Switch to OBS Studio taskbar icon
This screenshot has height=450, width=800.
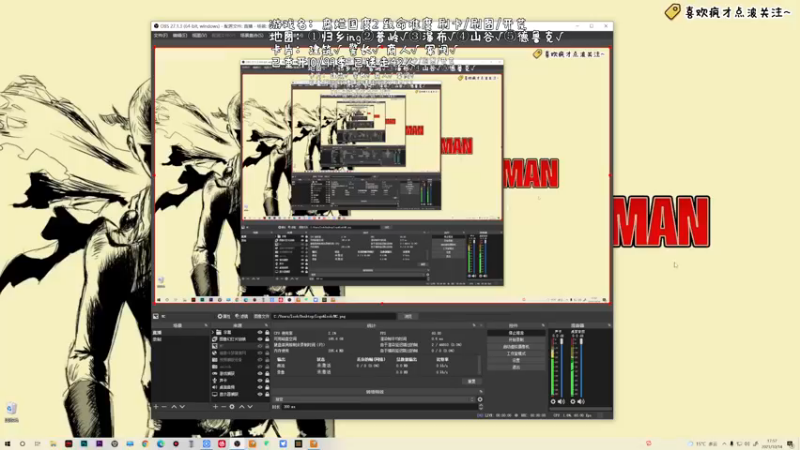point(237,444)
